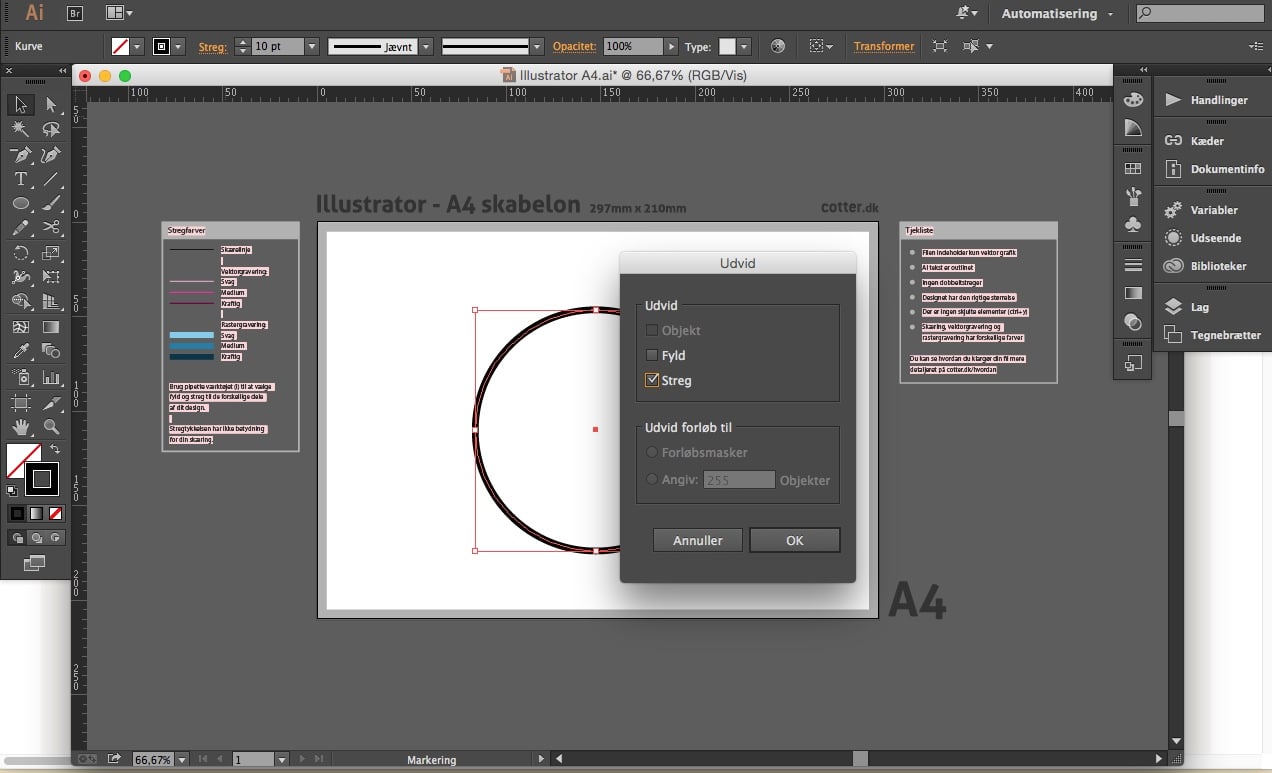This screenshot has height=773, width=1272.
Task: Open the stroke color dropdown arrow
Action: pyautogui.click(x=179, y=46)
